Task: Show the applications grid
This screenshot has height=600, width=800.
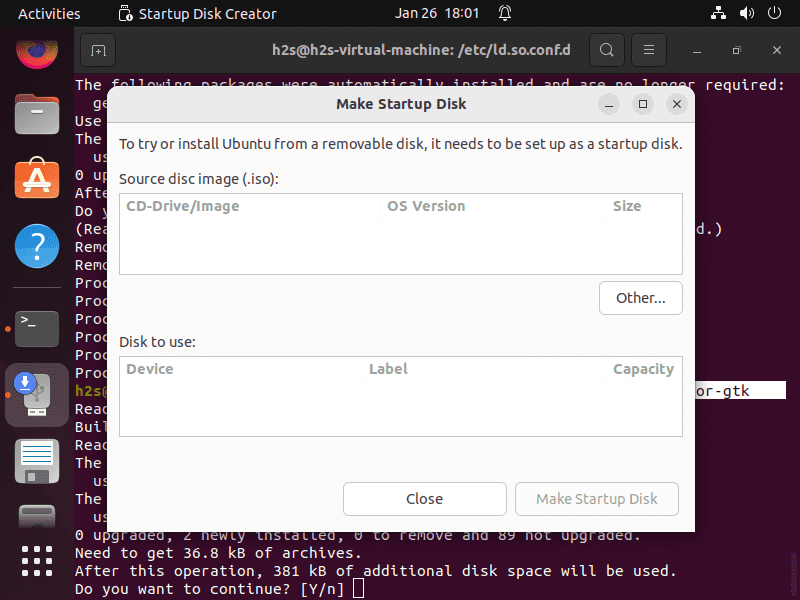Action: point(37,561)
